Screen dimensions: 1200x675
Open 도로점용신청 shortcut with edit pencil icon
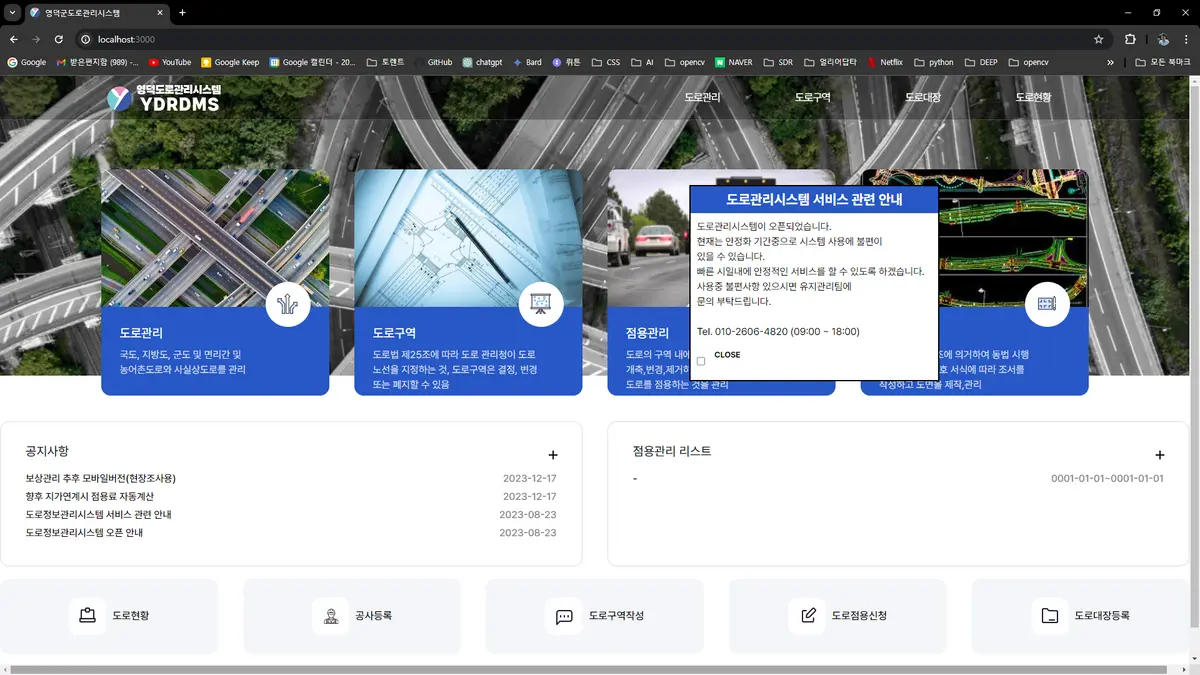838,616
